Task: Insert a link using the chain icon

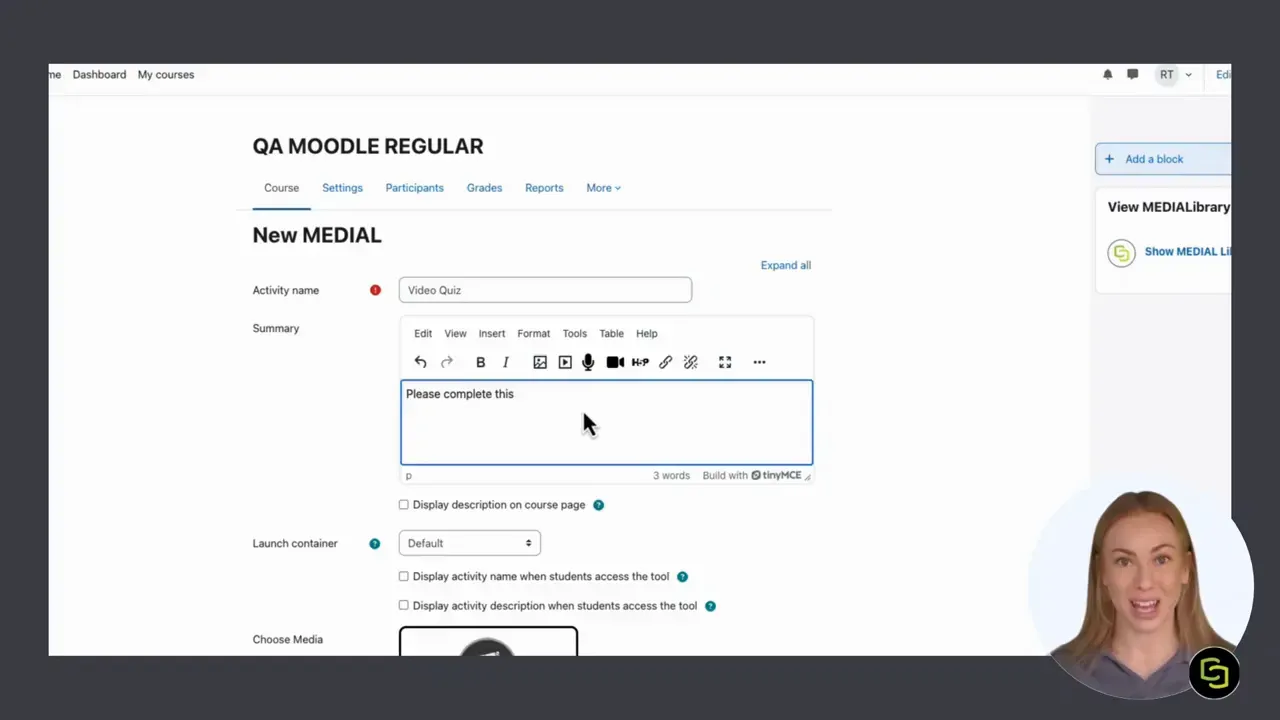Action: (665, 362)
